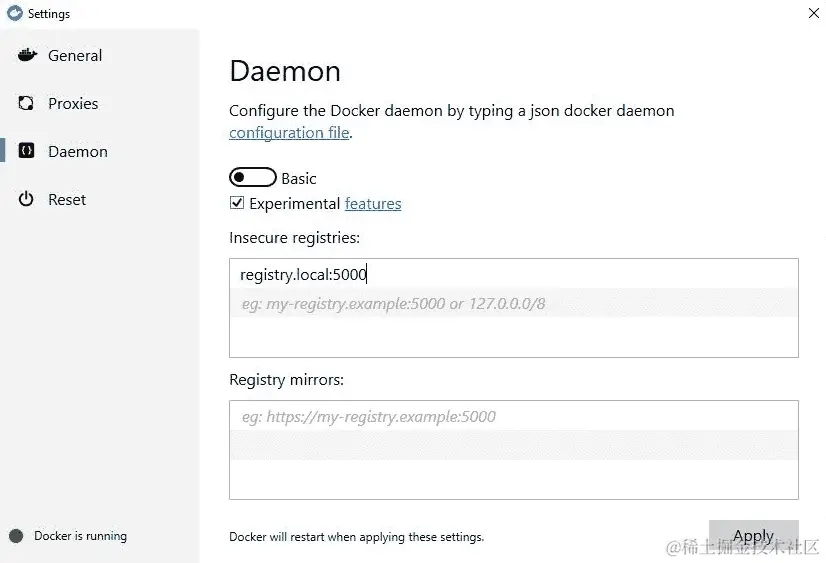Open the General settings tab
826x563 pixels.
pos(75,55)
